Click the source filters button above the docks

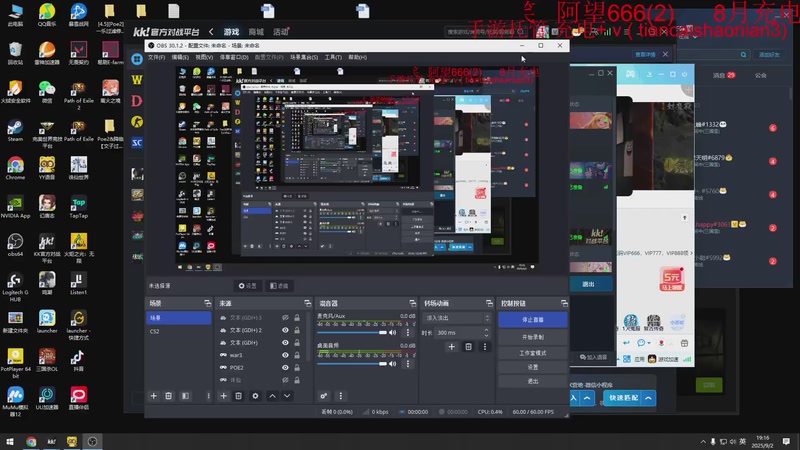279,286
